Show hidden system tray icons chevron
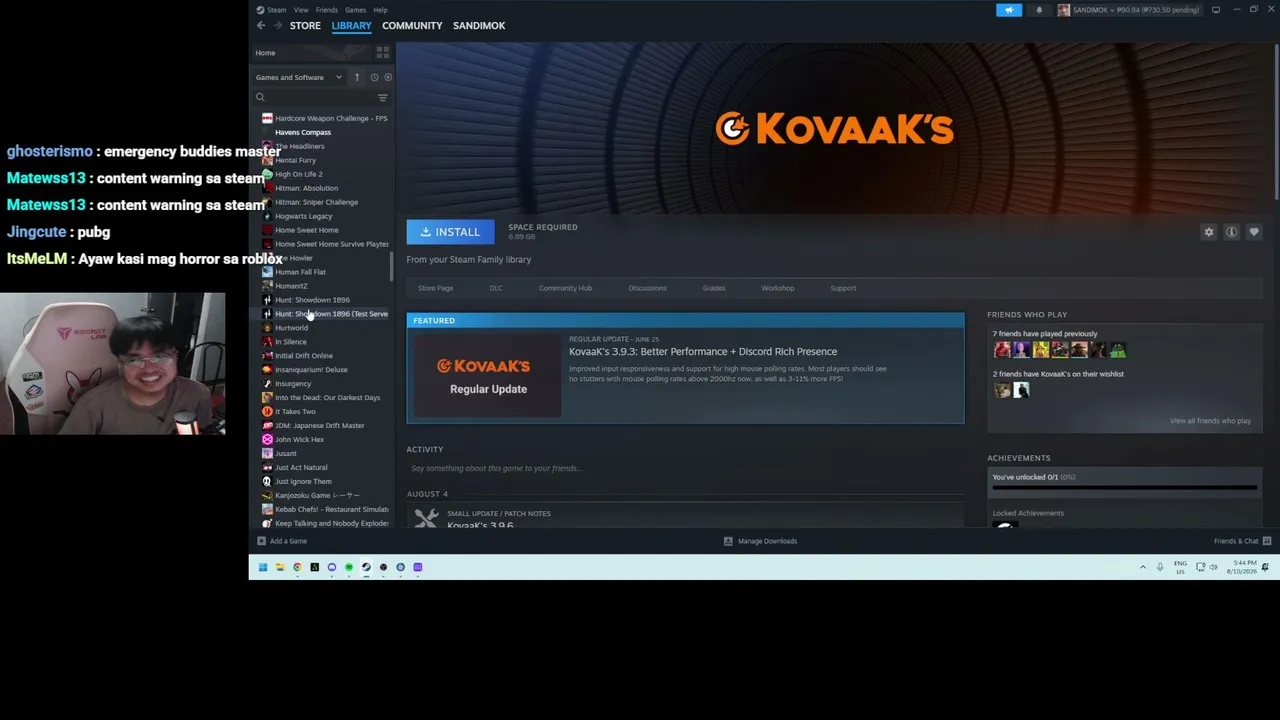This screenshot has width=1280, height=720. [1143, 567]
